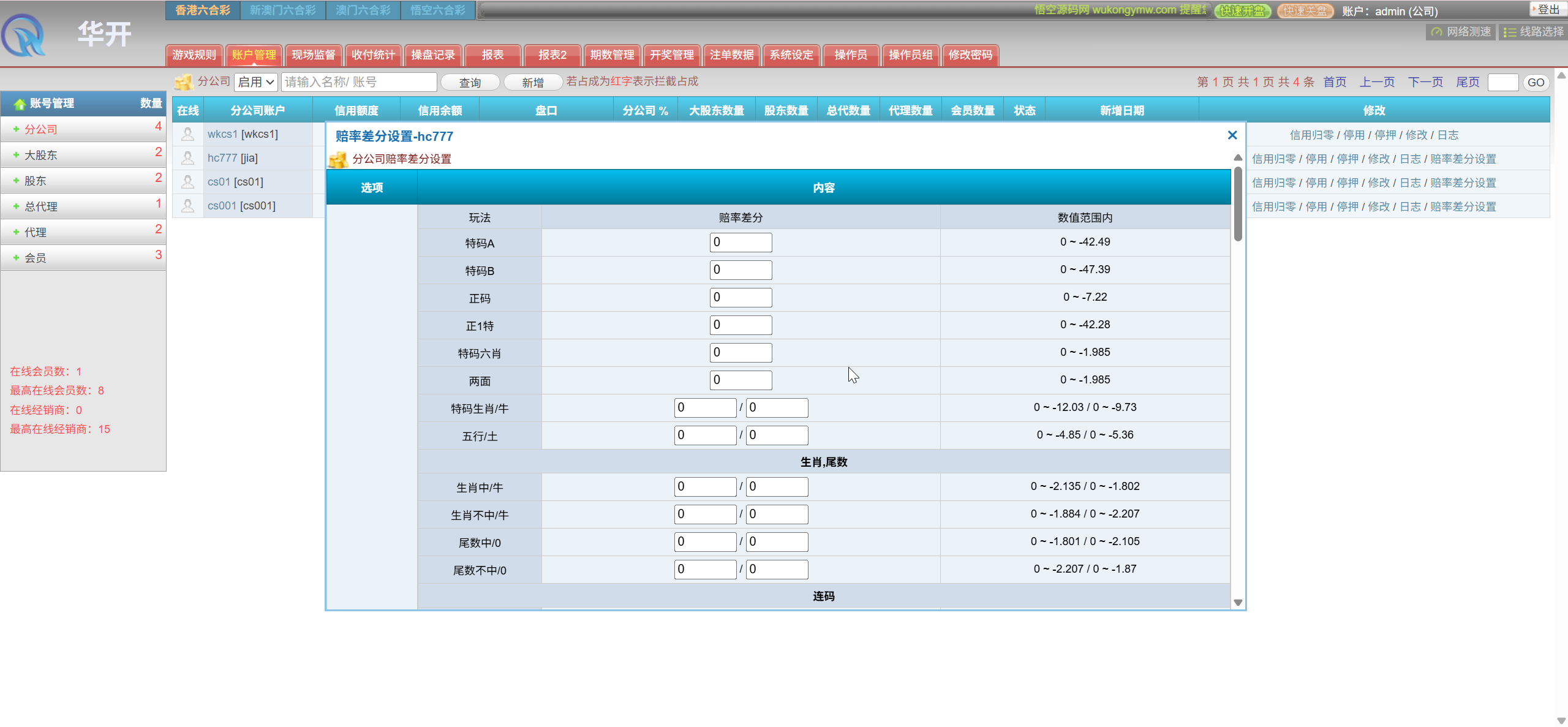The width and height of the screenshot is (1568, 727).
Task: Switch to the 新澳门六合彩 tab
Action: 283,10
